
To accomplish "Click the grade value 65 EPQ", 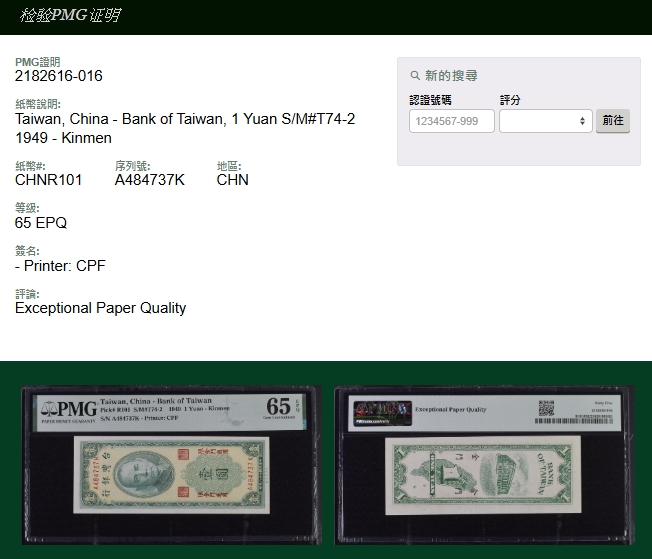I will [41, 223].
